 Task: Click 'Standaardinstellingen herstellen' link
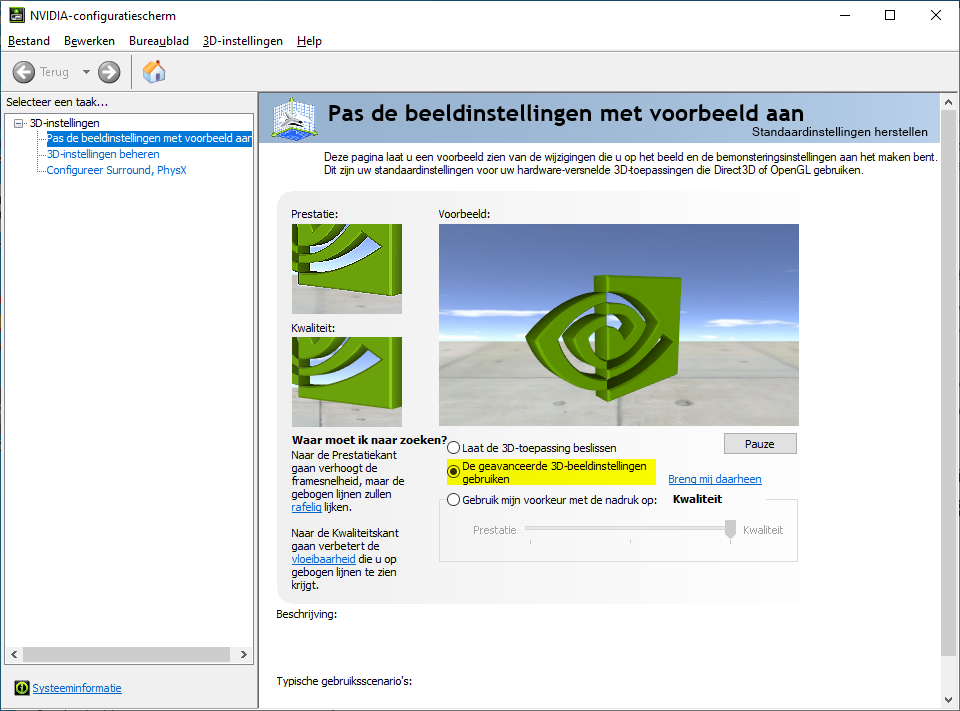coord(839,132)
